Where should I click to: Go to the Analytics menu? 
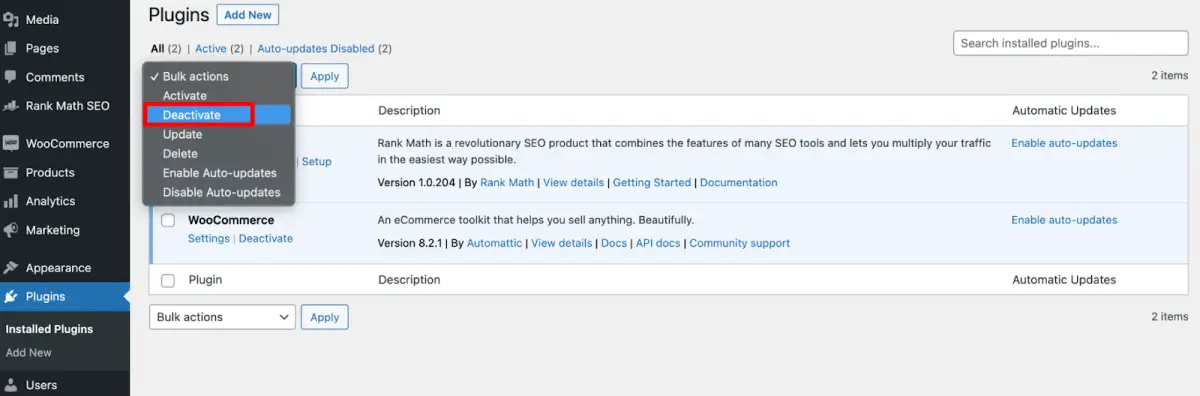pos(51,201)
